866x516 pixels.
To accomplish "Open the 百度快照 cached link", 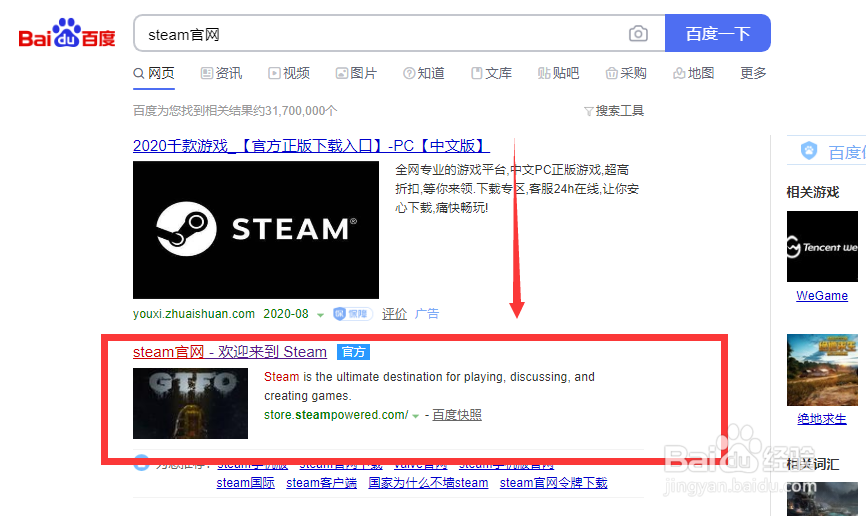I will pyautogui.click(x=457, y=415).
